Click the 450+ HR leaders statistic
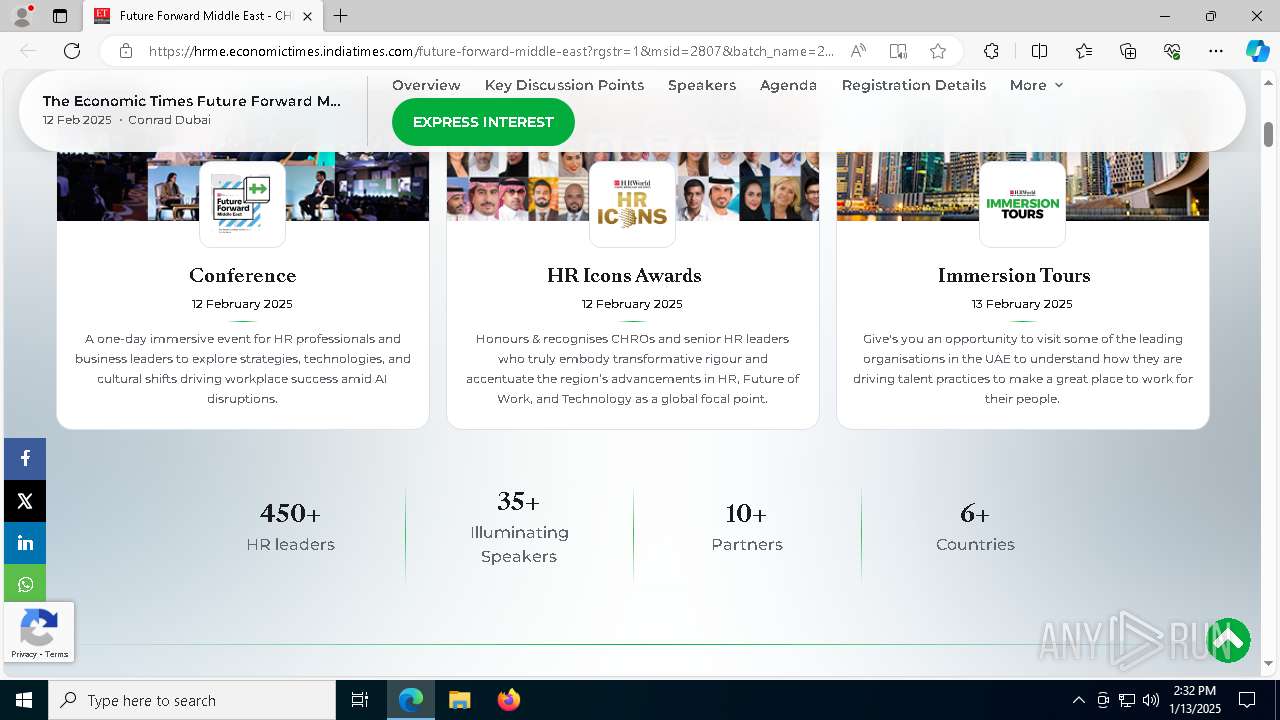This screenshot has height=720, width=1280. click(291, 527)
